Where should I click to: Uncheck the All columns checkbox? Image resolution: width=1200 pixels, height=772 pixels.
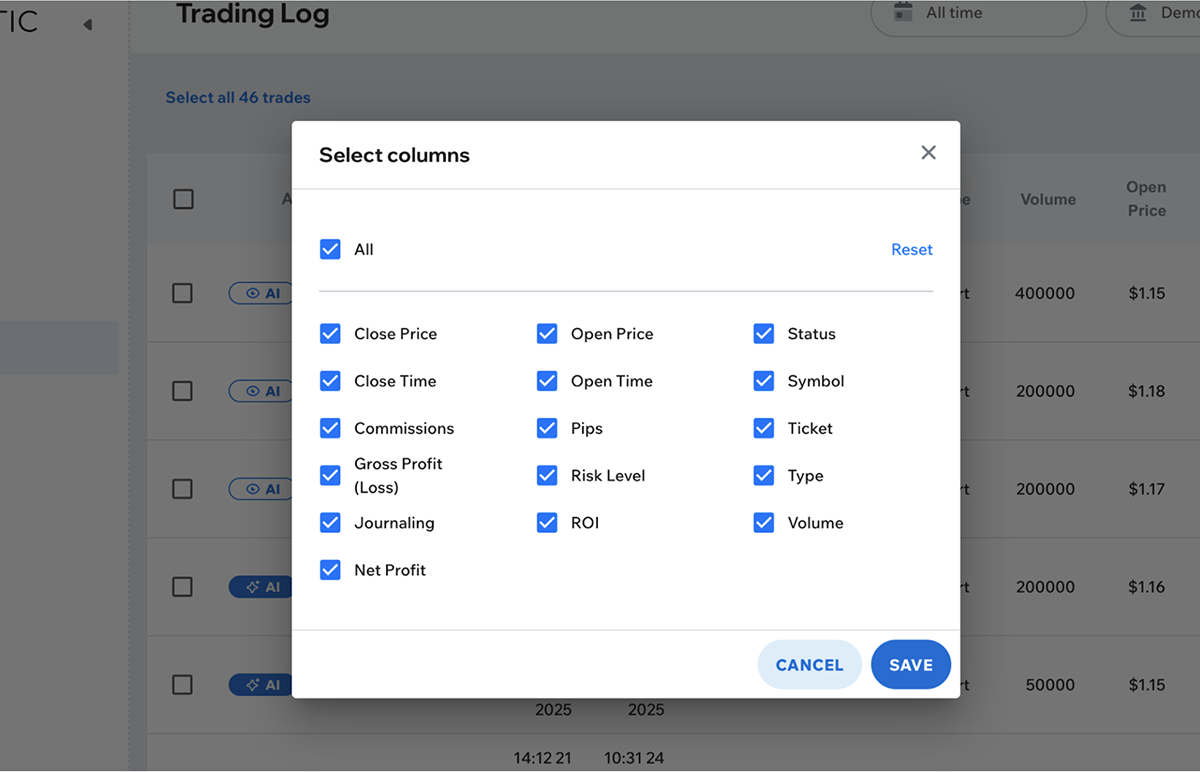(x=330, y=249)
